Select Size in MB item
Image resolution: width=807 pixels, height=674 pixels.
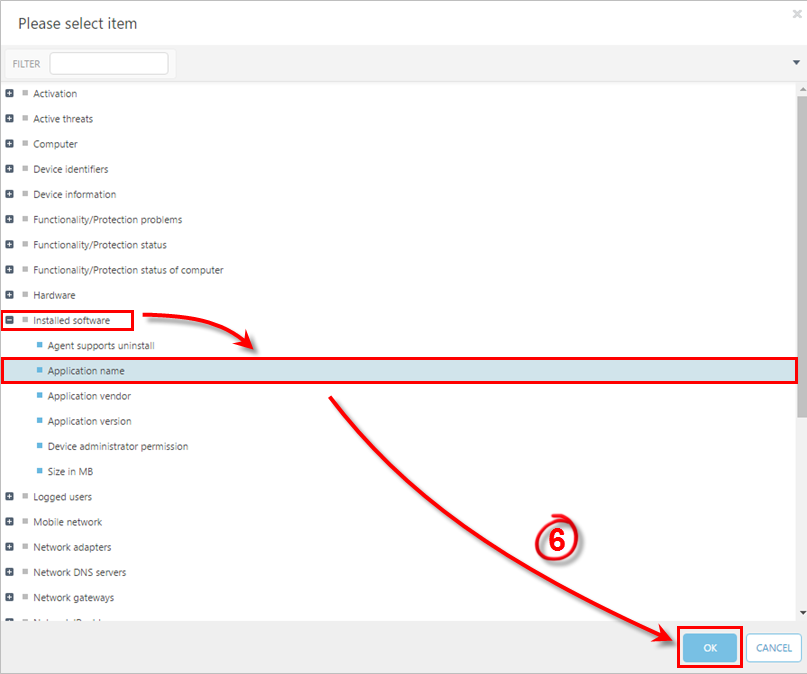[70, 472]
